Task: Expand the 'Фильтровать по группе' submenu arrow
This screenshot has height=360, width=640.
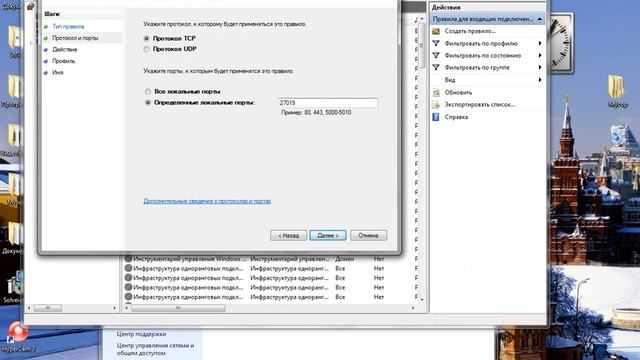Action: click(x=540, y=67)
